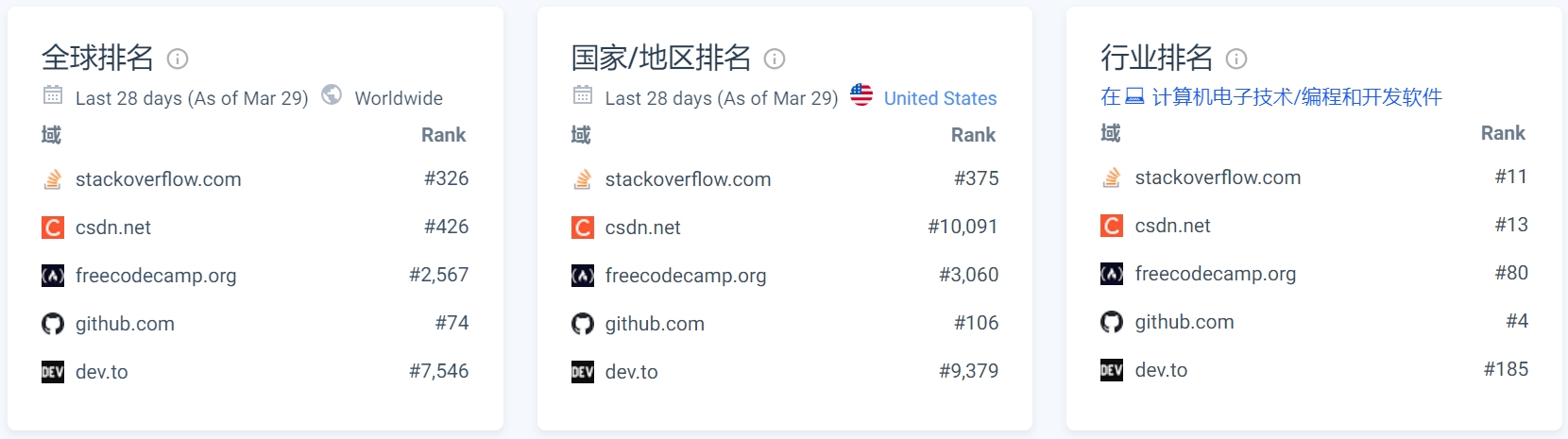The height and width of the screenshot is (439, 1568).
Task: Click info icon next to 全球排名
Action: pyautogui.click(x=178, y=59)
